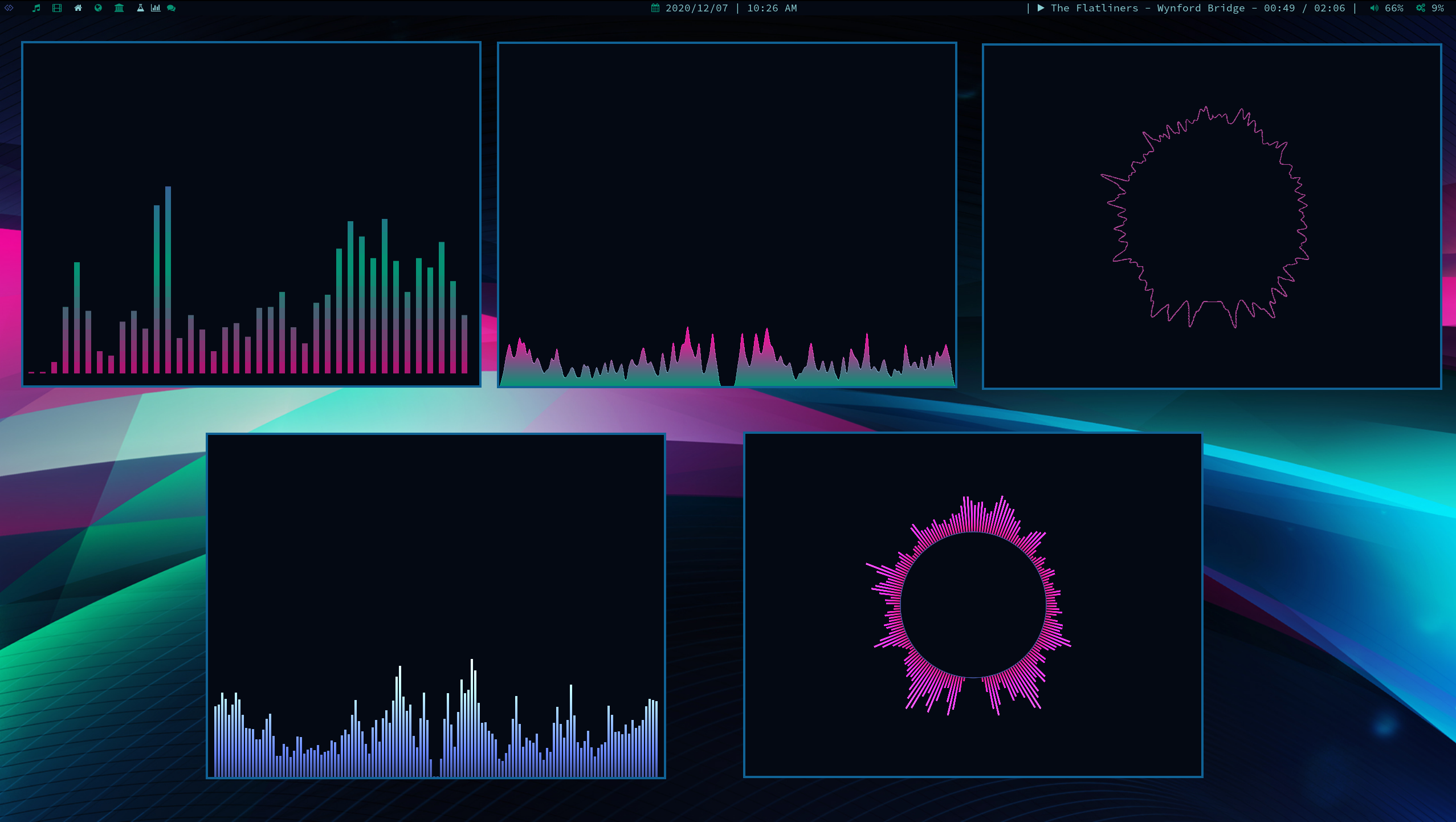This screenshot has height=822, width=1456.
Task: Click the 10:26 AM clock text
Action: (772, 8)
